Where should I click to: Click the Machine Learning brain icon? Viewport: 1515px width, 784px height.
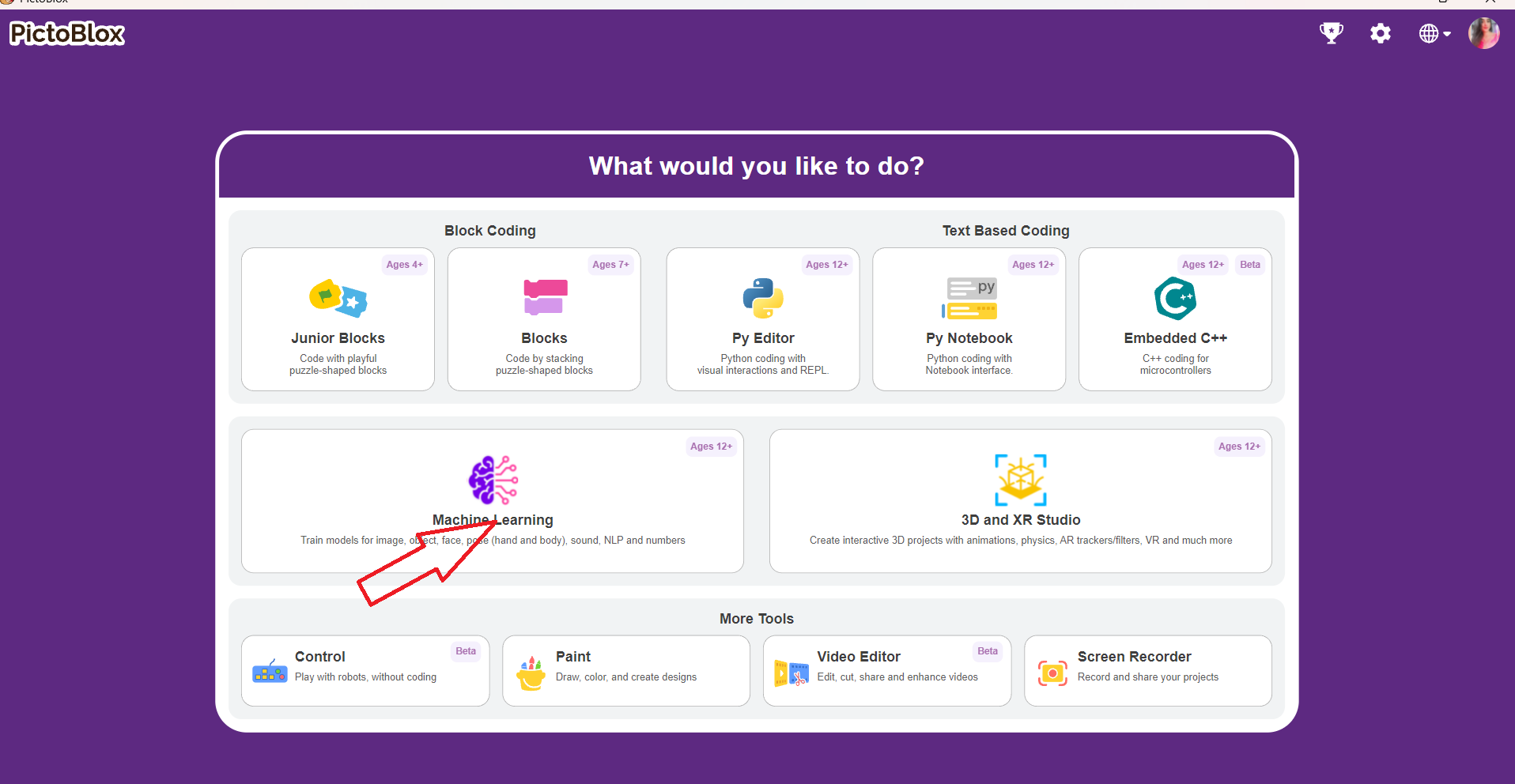tap(493, 480)
